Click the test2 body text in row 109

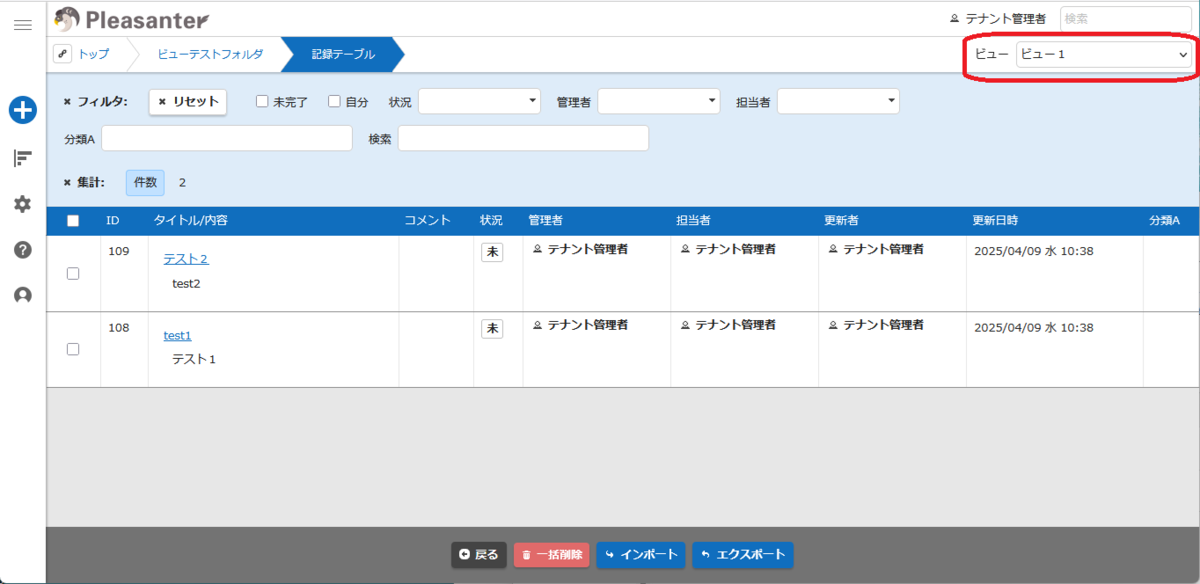tap(186, 283)
